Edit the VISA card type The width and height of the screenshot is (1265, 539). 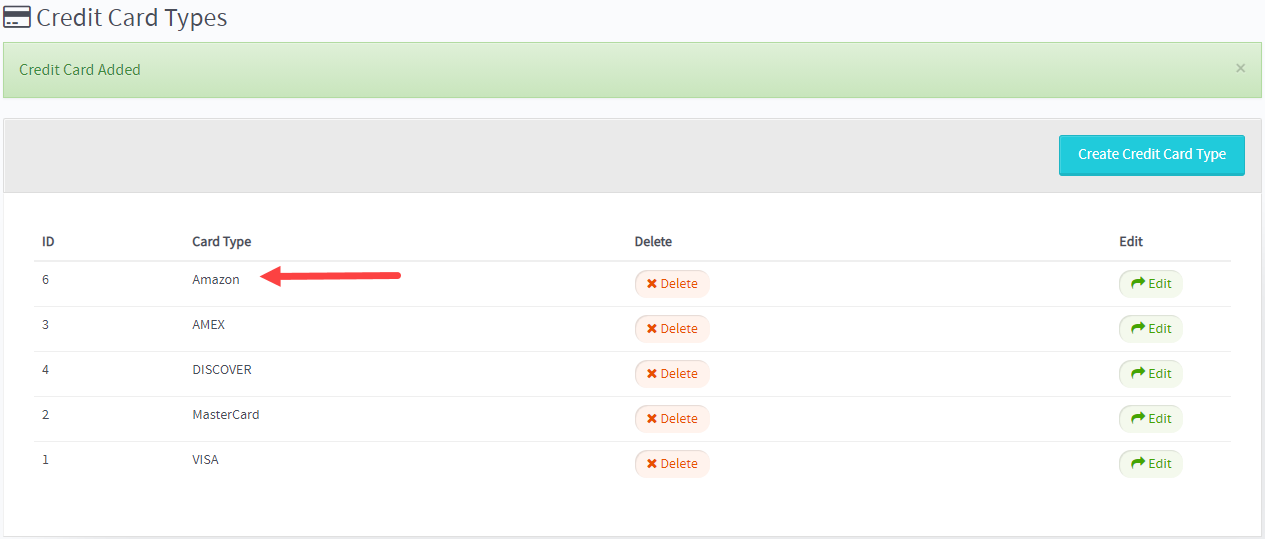1150,464
